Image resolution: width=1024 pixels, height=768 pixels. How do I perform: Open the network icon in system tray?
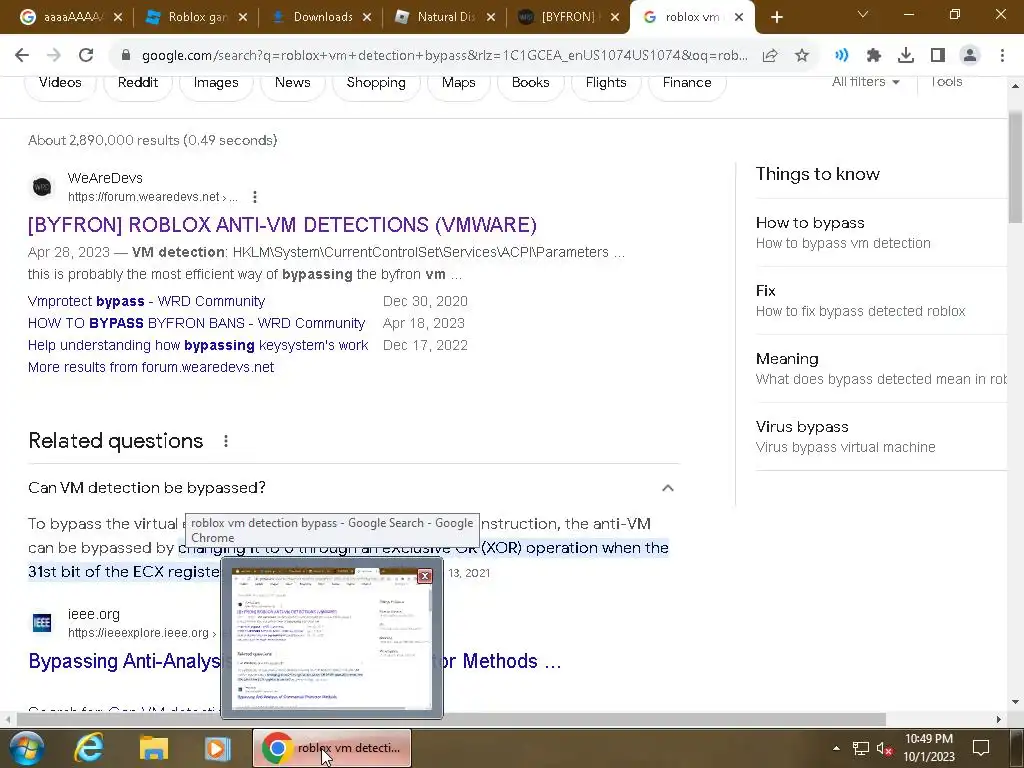click(x=861, y=748)
